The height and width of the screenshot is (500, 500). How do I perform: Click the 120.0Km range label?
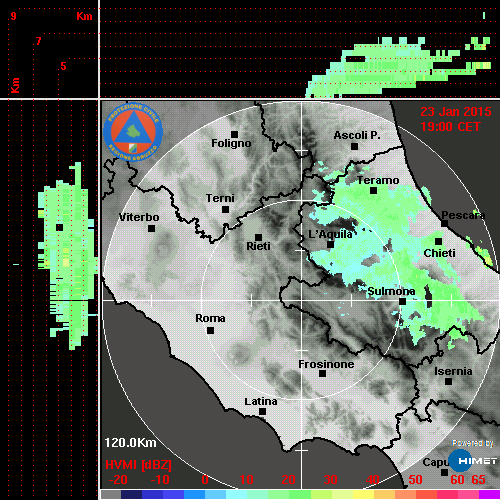pos(130,443)
